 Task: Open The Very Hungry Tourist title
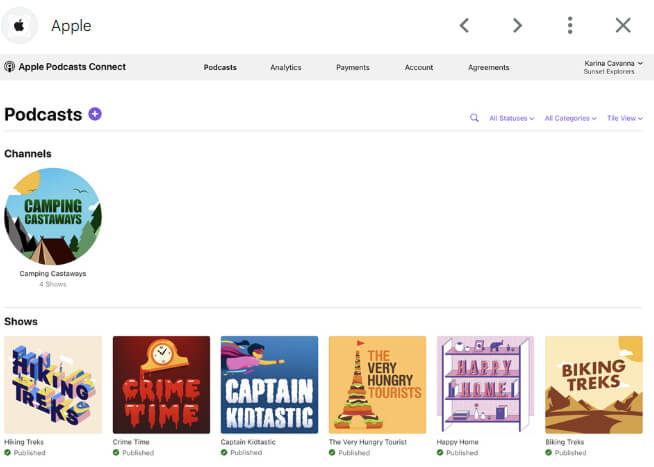coord(367,442)
